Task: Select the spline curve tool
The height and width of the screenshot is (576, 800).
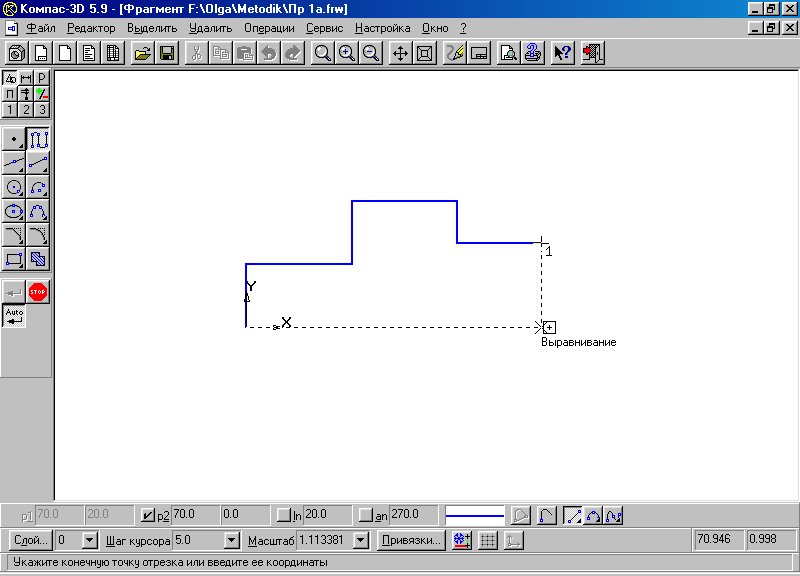Action: pyautogui.click(x=38, y=211)
